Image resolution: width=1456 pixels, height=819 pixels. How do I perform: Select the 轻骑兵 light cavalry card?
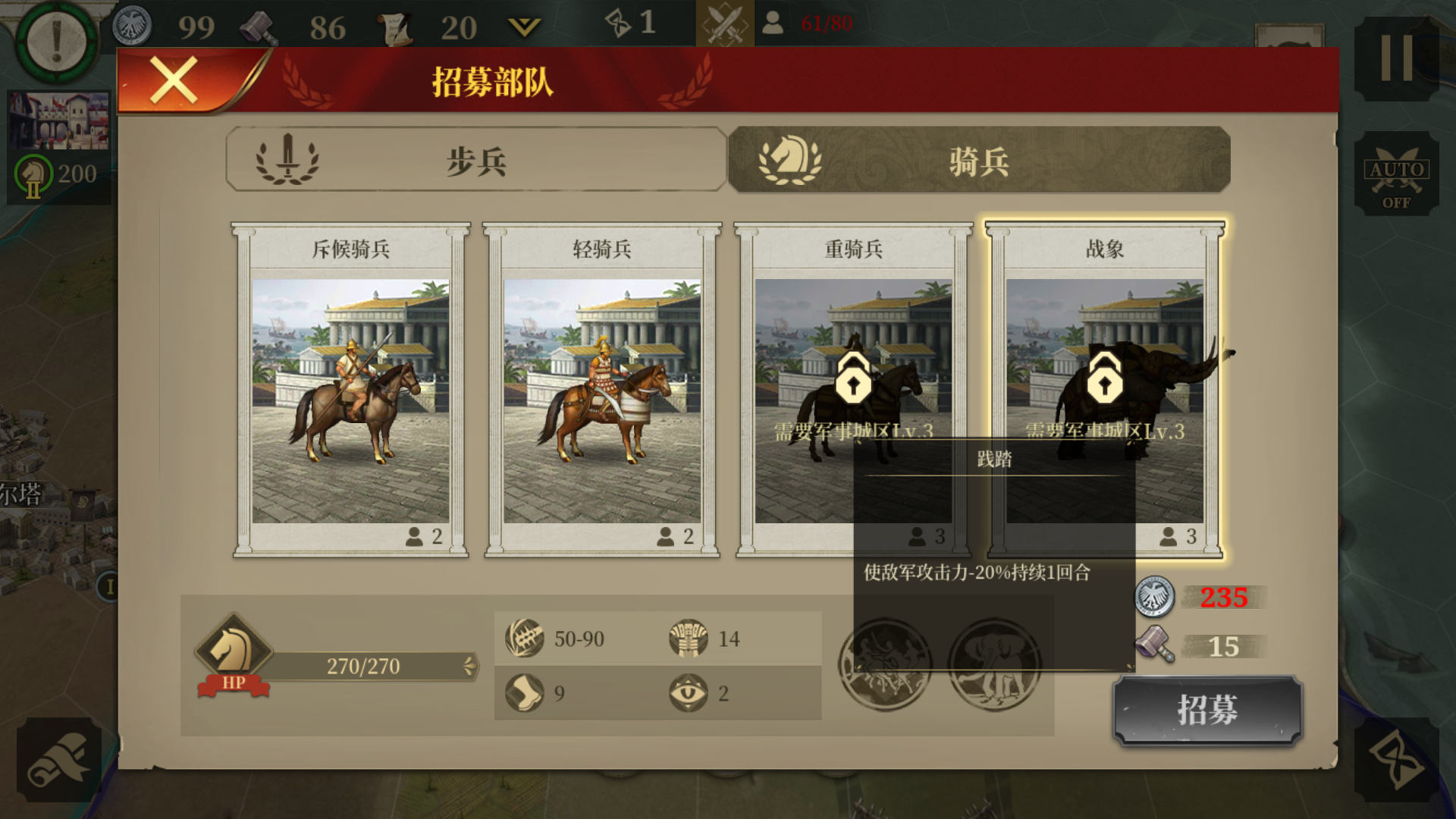point(602,390)
